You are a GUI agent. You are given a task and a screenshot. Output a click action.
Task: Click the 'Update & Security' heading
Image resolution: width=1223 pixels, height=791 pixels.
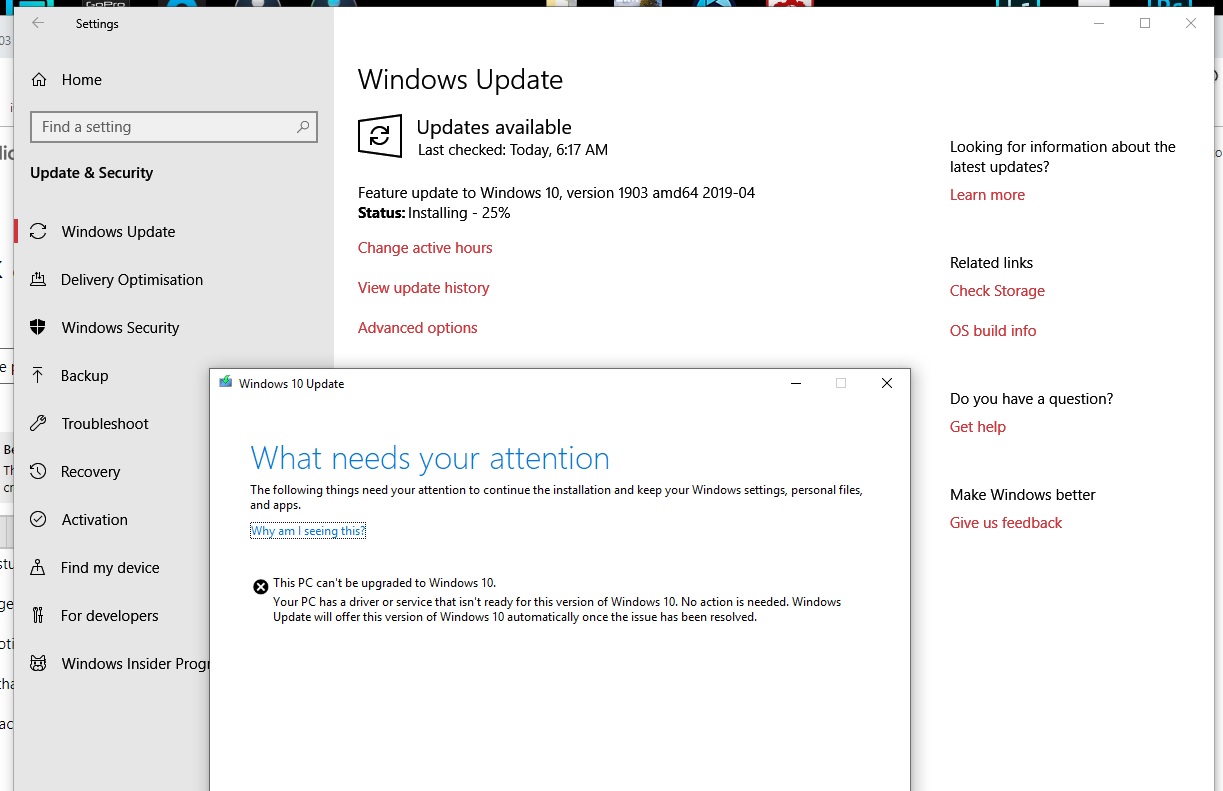tap(92, 173)
